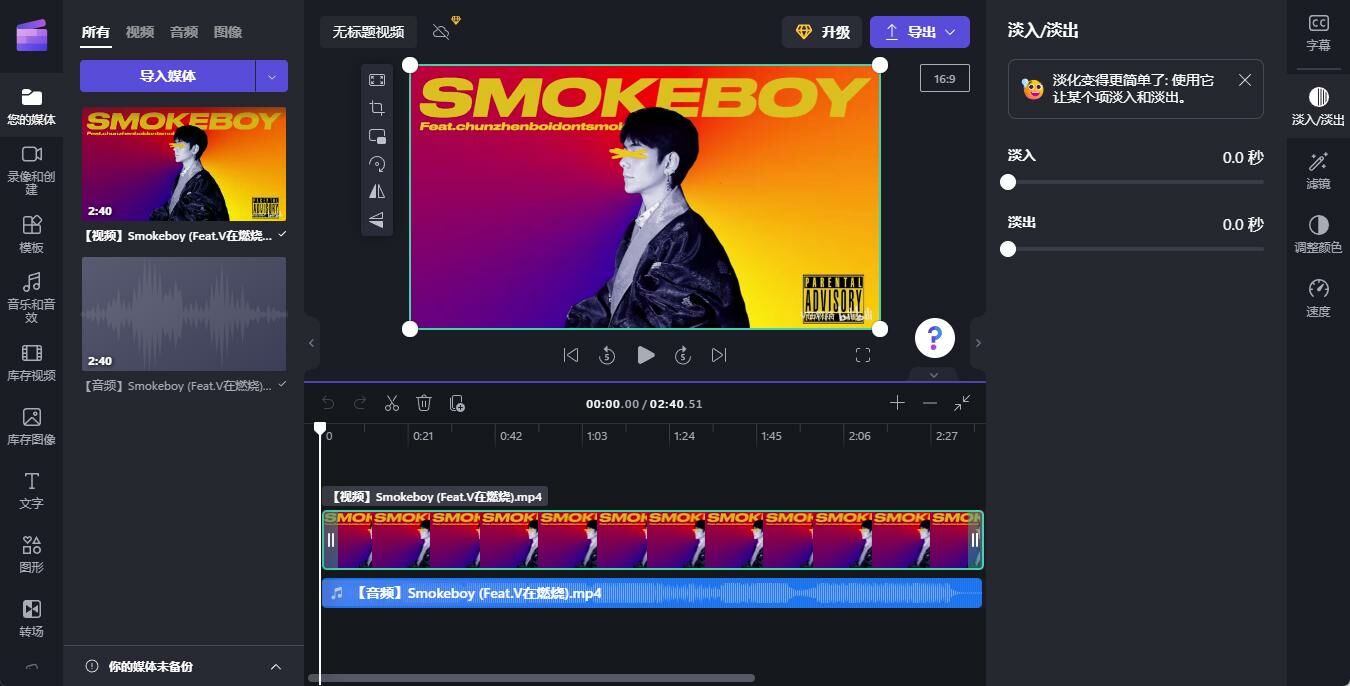Skip to the start of the video
Viewport: 1350px width, 686px height.
point(571,355)
